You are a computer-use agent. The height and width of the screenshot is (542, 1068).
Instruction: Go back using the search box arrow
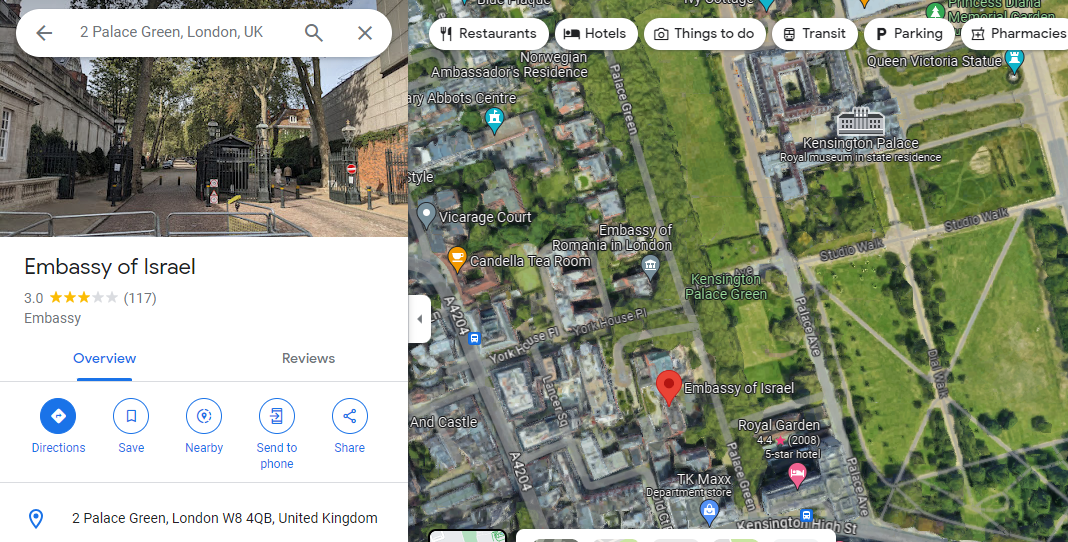(44, 33)
